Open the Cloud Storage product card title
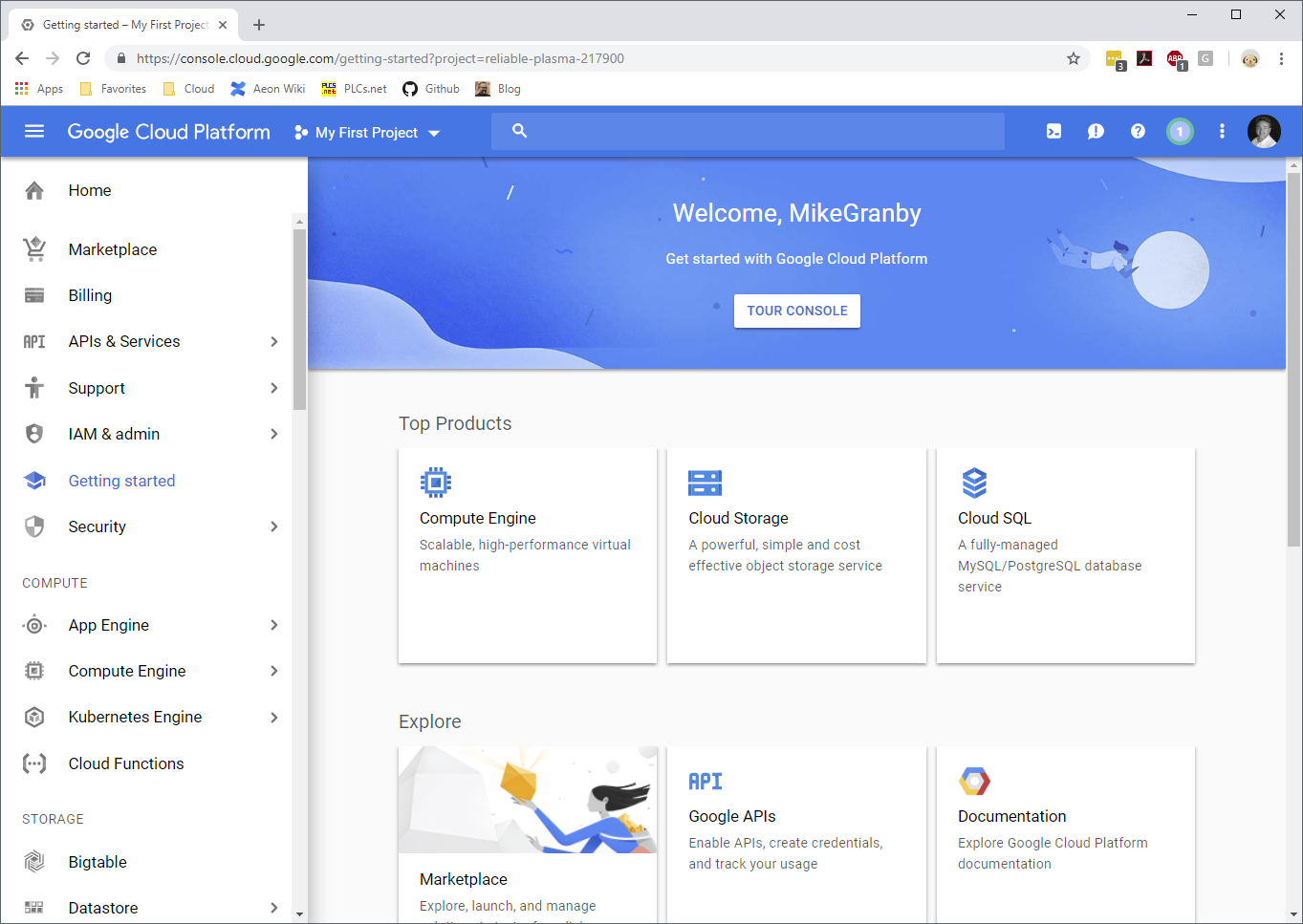Screen dimensions: 1303x924 tap(739, 518)
